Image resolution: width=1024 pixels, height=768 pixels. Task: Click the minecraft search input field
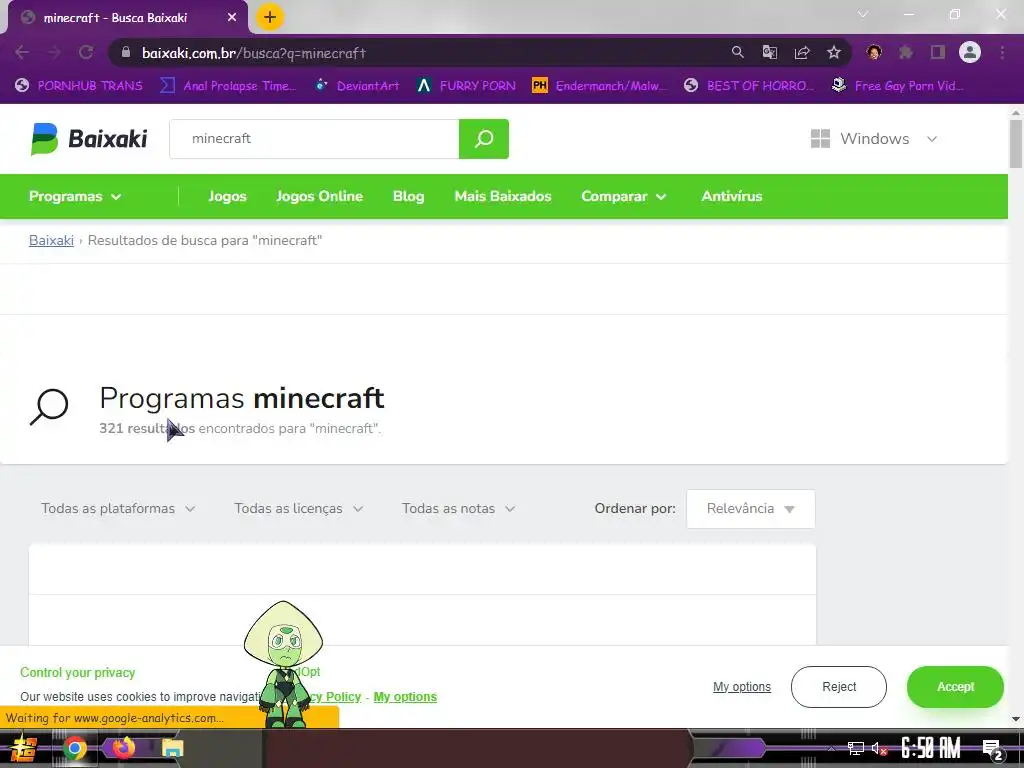point(314,138)
